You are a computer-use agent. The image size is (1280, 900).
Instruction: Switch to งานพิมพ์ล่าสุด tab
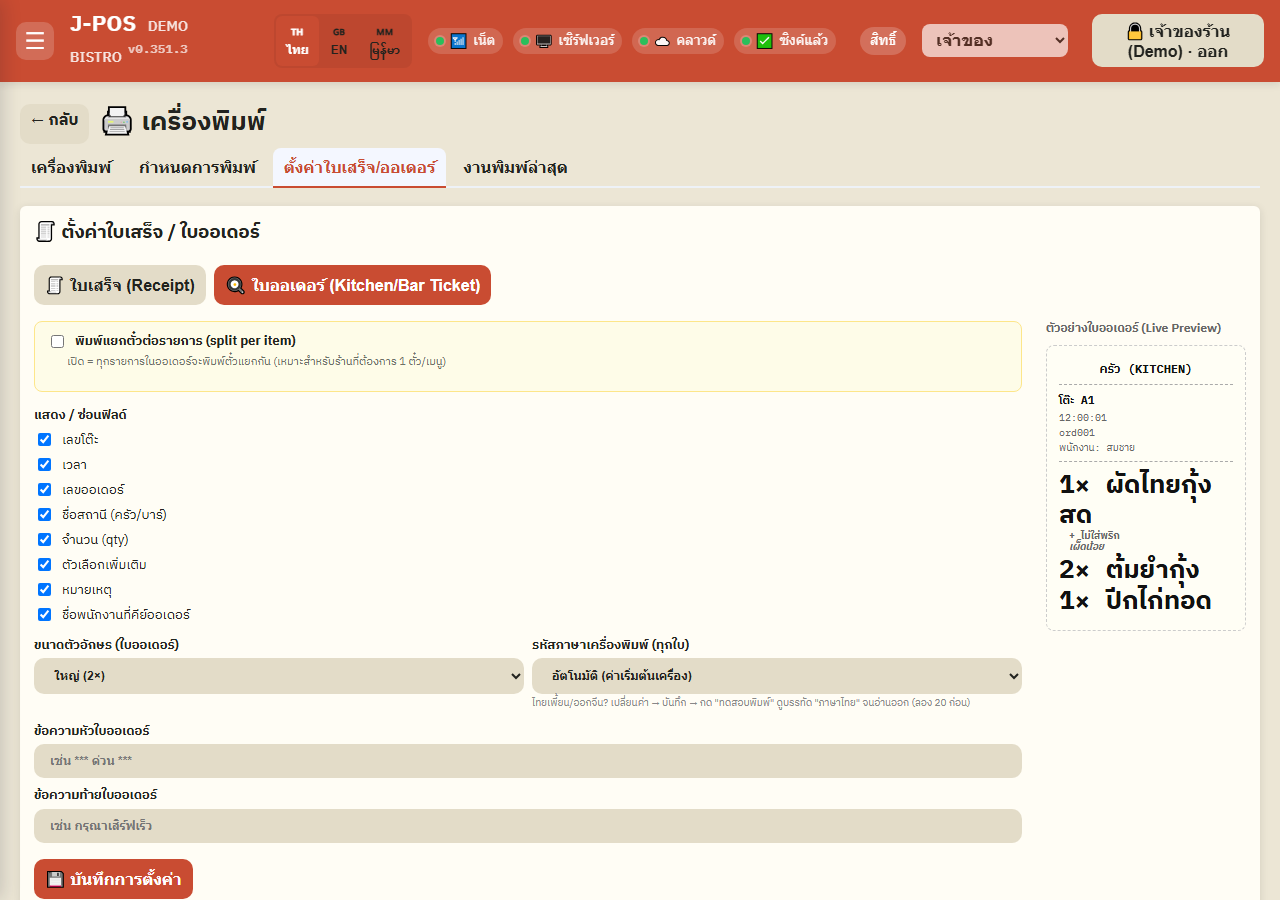(515, 167)
